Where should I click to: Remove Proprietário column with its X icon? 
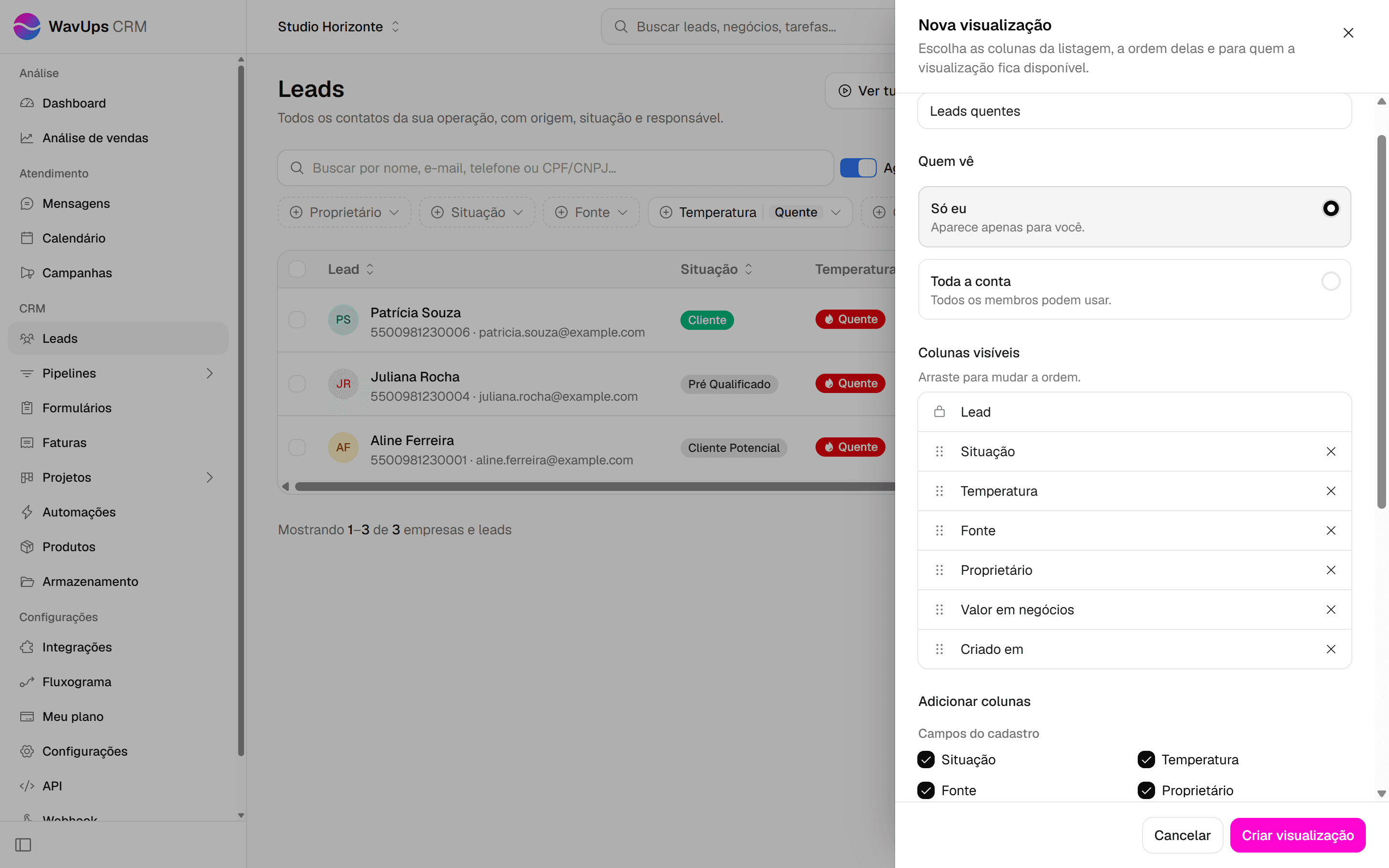(1331, 570)
